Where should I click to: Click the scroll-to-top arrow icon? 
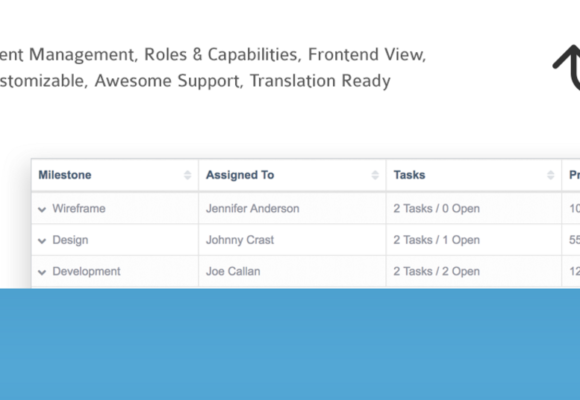[x=567, y=68]
